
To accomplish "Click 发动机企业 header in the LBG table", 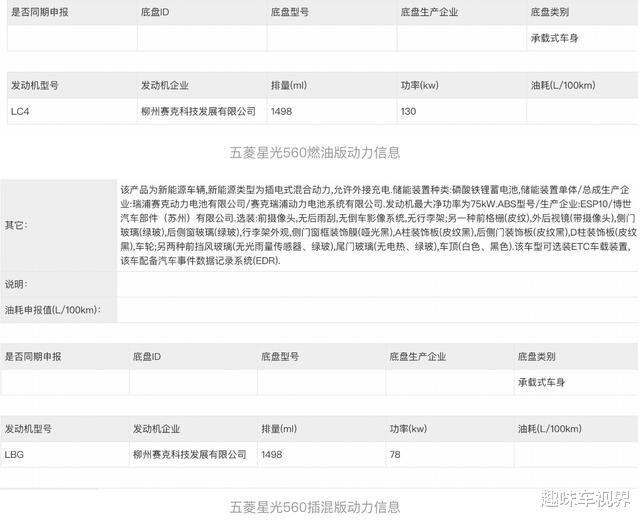I will click(x=156, y=429).
